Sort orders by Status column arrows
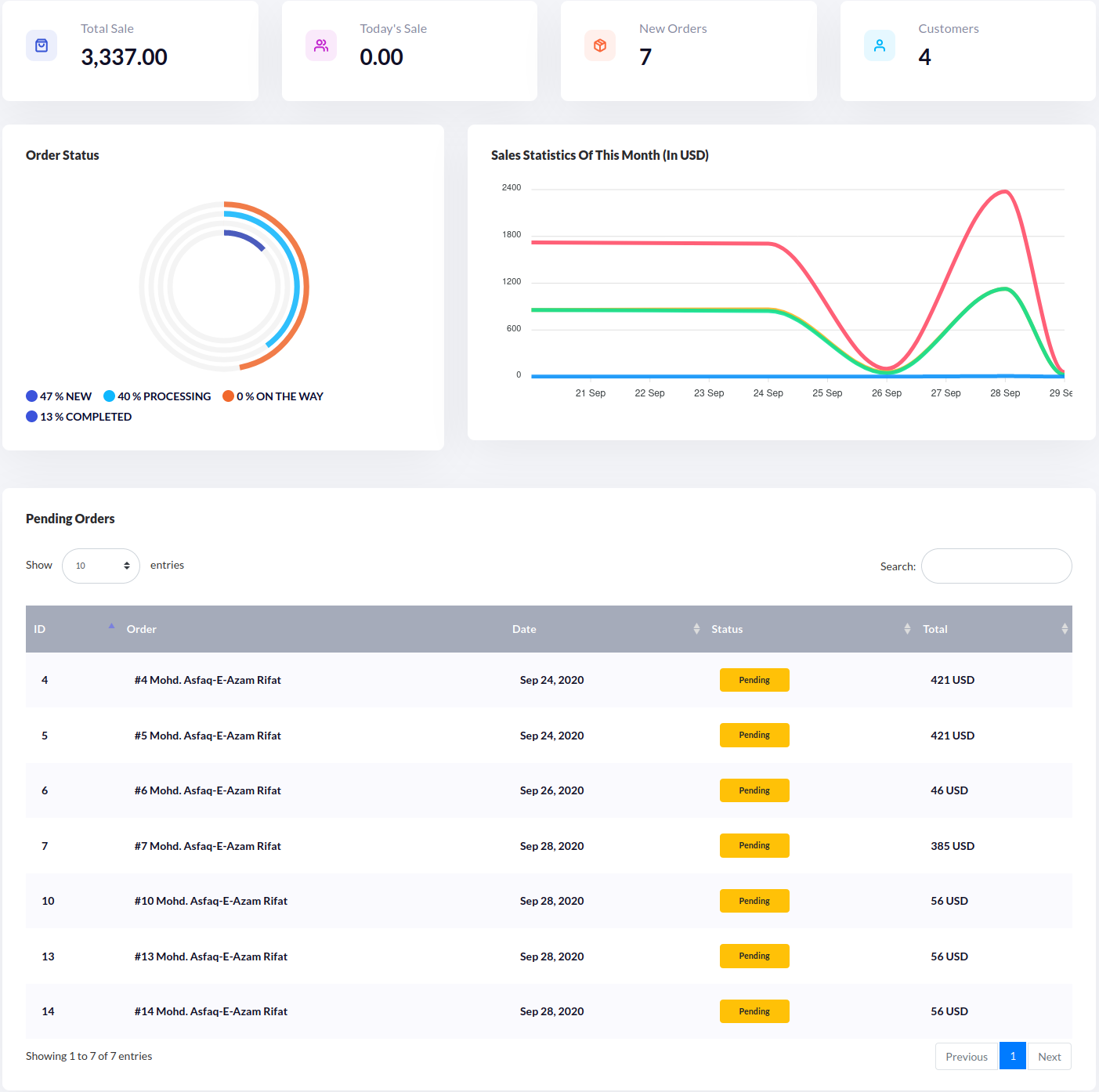 [x=907, y=629]
